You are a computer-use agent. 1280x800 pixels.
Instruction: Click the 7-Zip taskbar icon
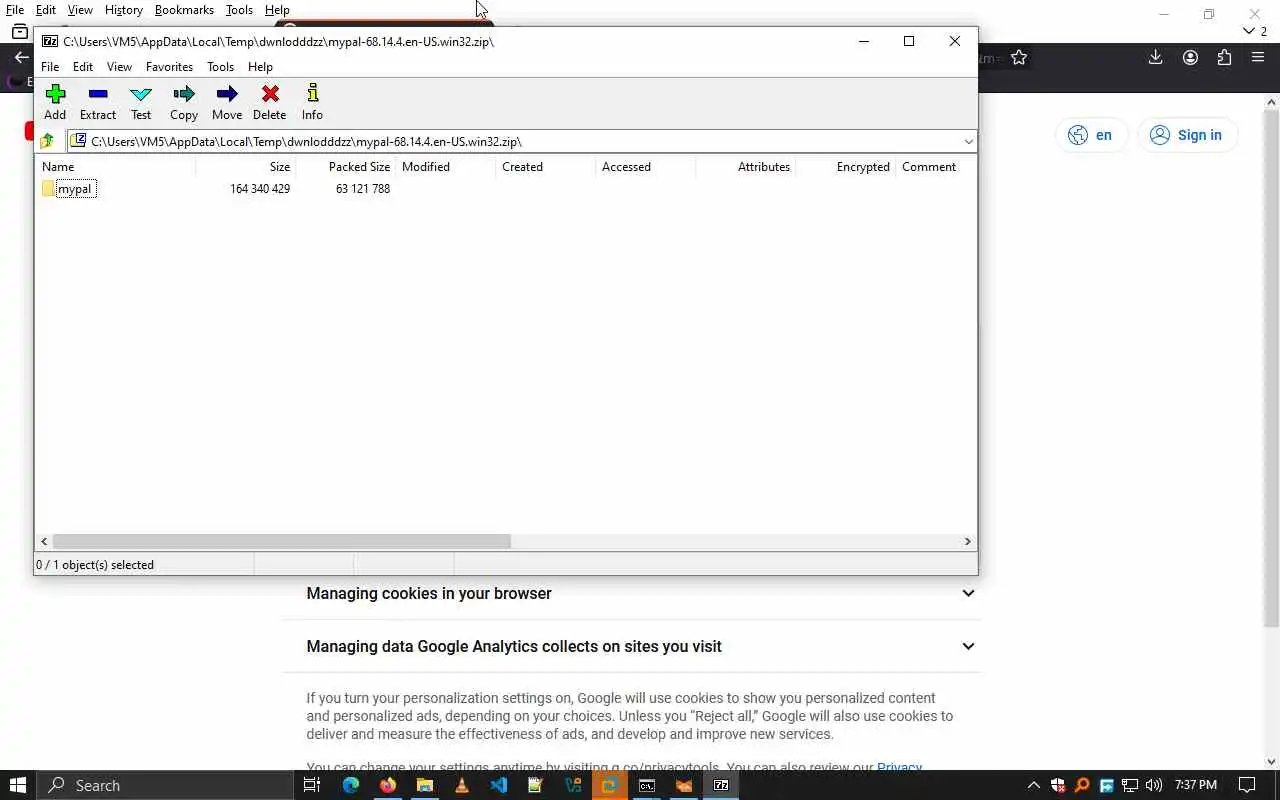click(721, 785)
